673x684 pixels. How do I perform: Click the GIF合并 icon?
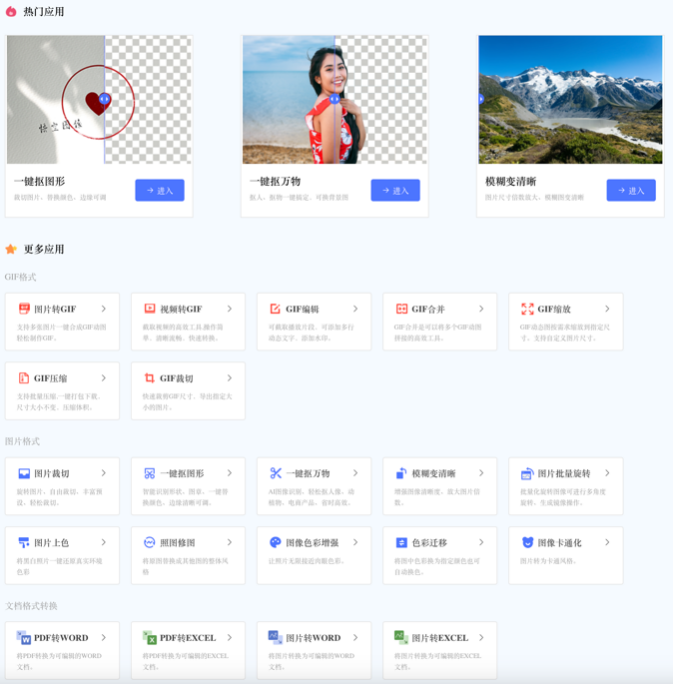[x=401, y=309]
